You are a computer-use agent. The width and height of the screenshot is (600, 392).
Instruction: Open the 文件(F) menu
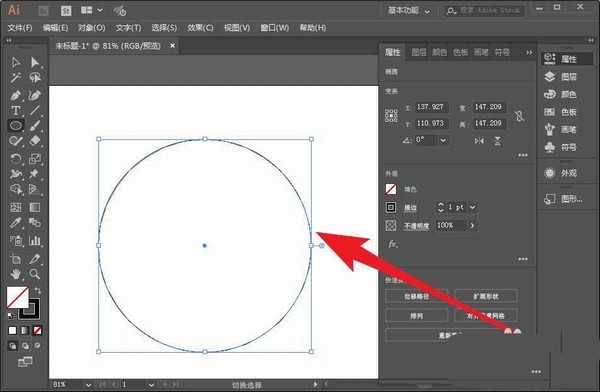20,28
